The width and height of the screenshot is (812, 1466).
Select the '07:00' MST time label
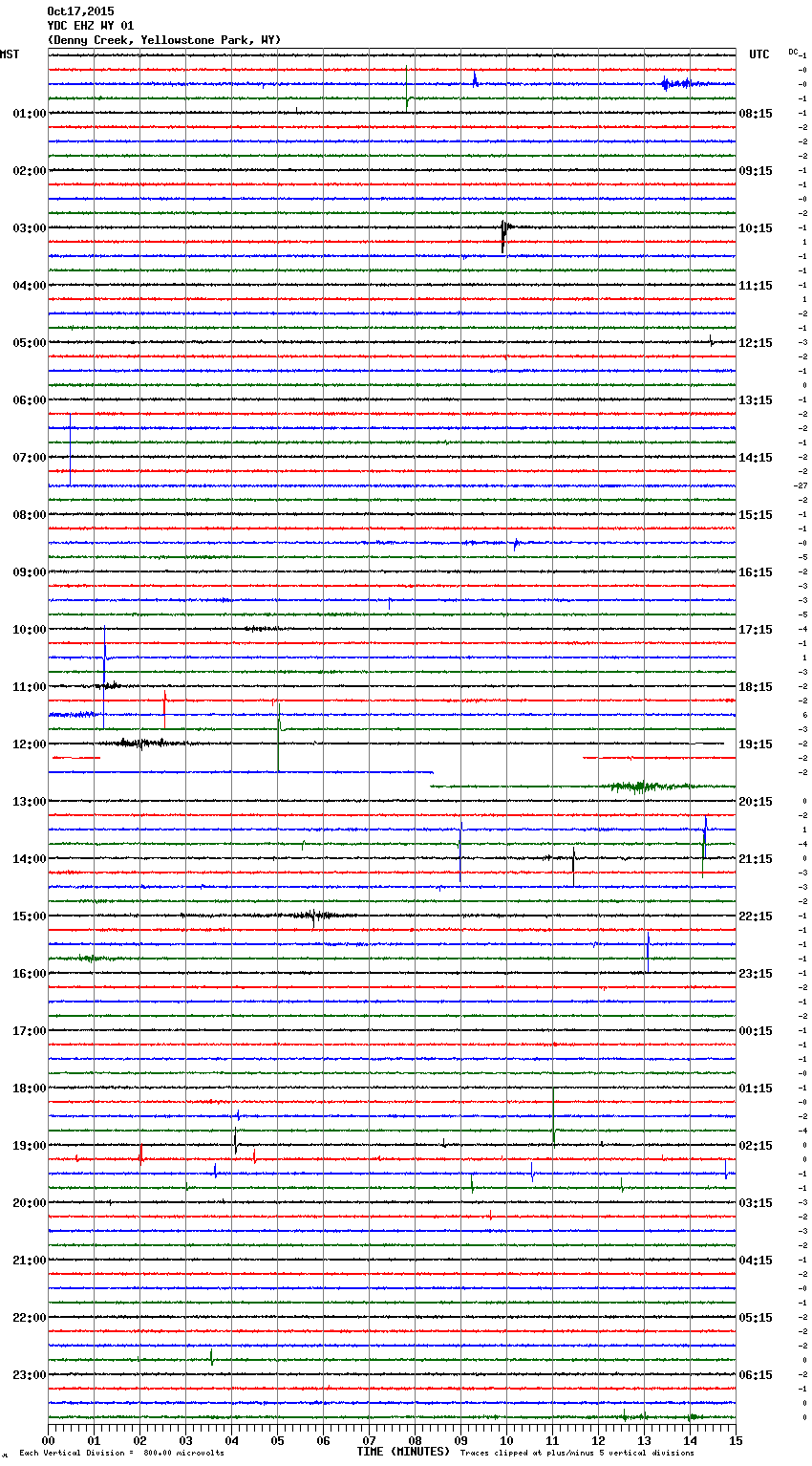point(30,458)
